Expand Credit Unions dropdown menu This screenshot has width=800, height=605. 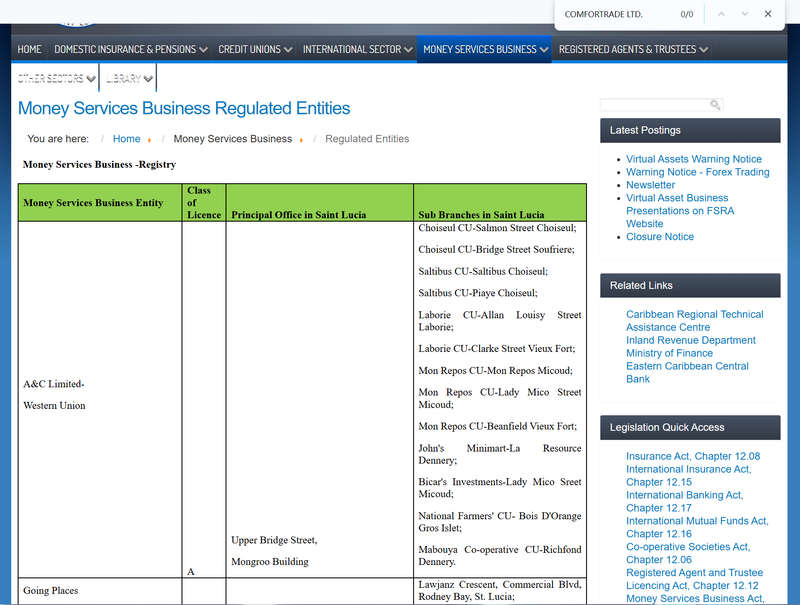tap(255, 49)
